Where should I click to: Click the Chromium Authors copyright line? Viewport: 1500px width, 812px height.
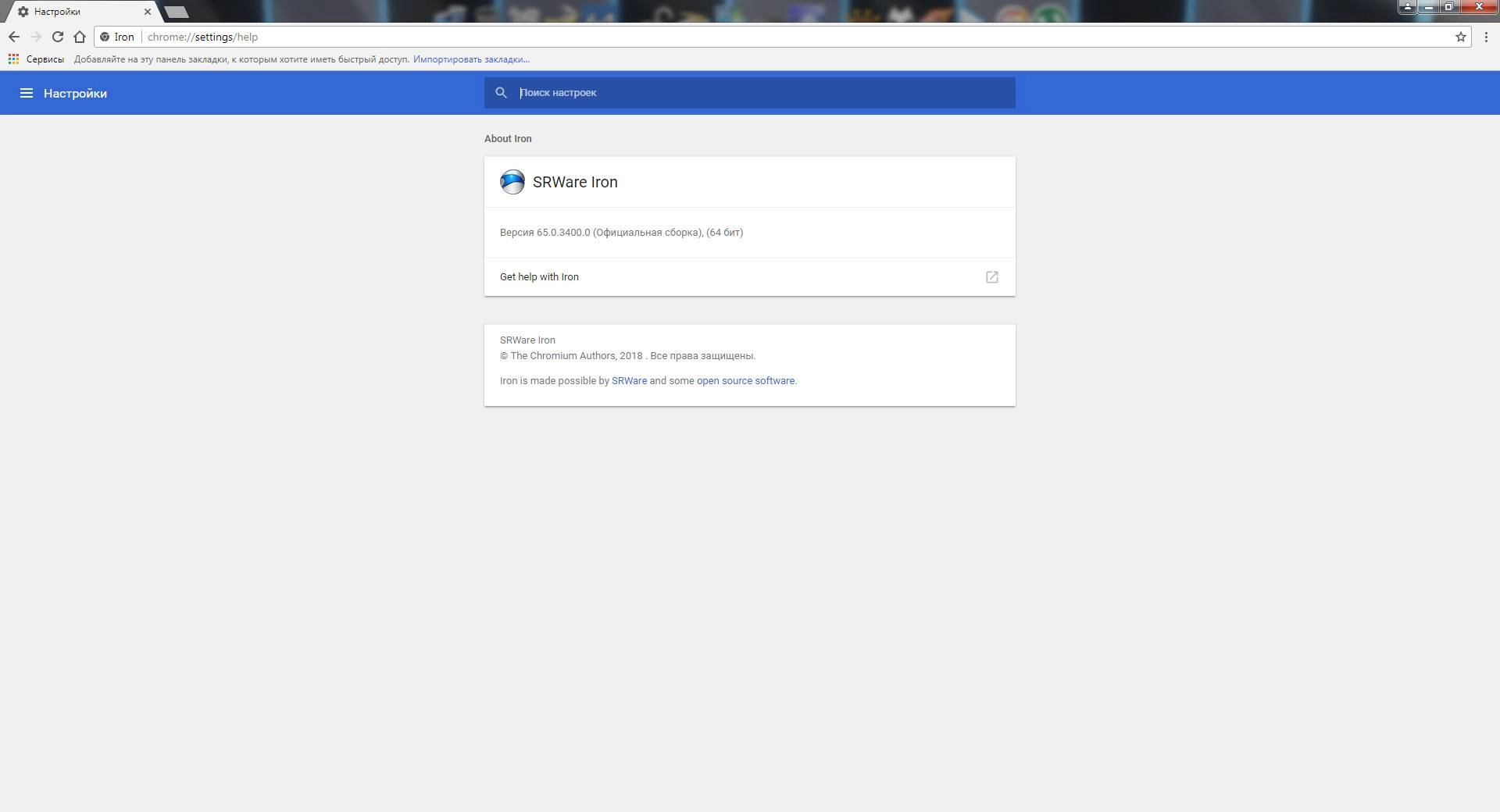coord(627,356)
